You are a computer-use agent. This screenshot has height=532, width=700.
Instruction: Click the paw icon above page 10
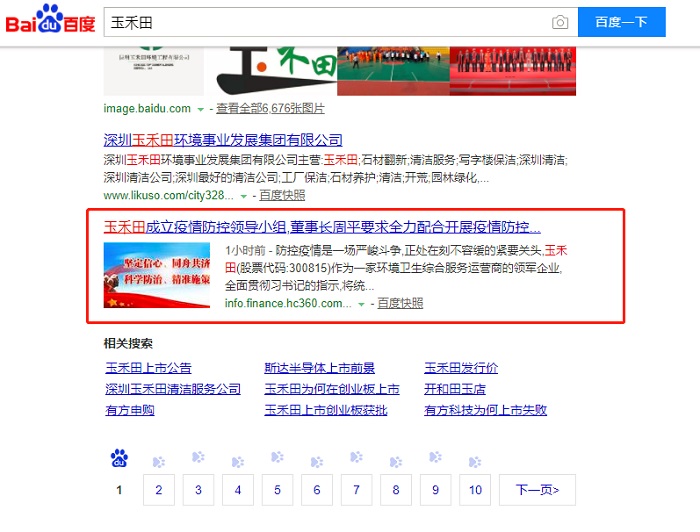click(x=475, y=462)
